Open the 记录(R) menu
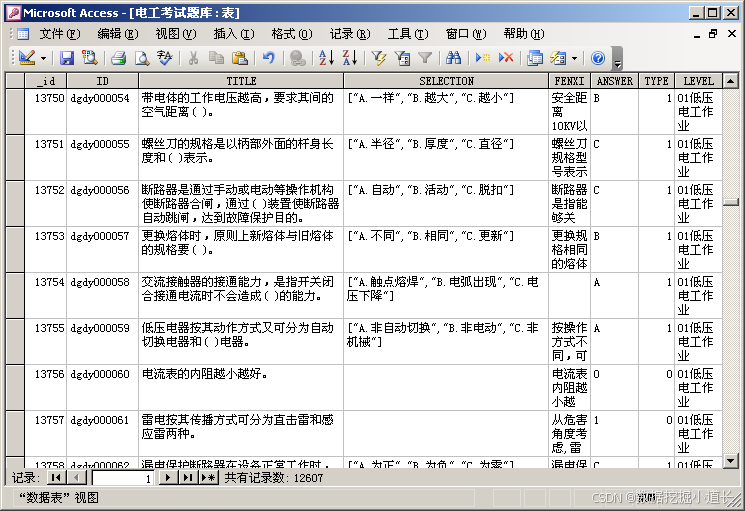 [350, 34]
